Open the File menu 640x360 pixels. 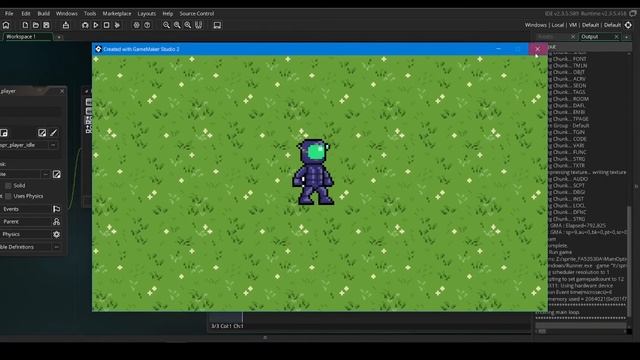[9, 13]
